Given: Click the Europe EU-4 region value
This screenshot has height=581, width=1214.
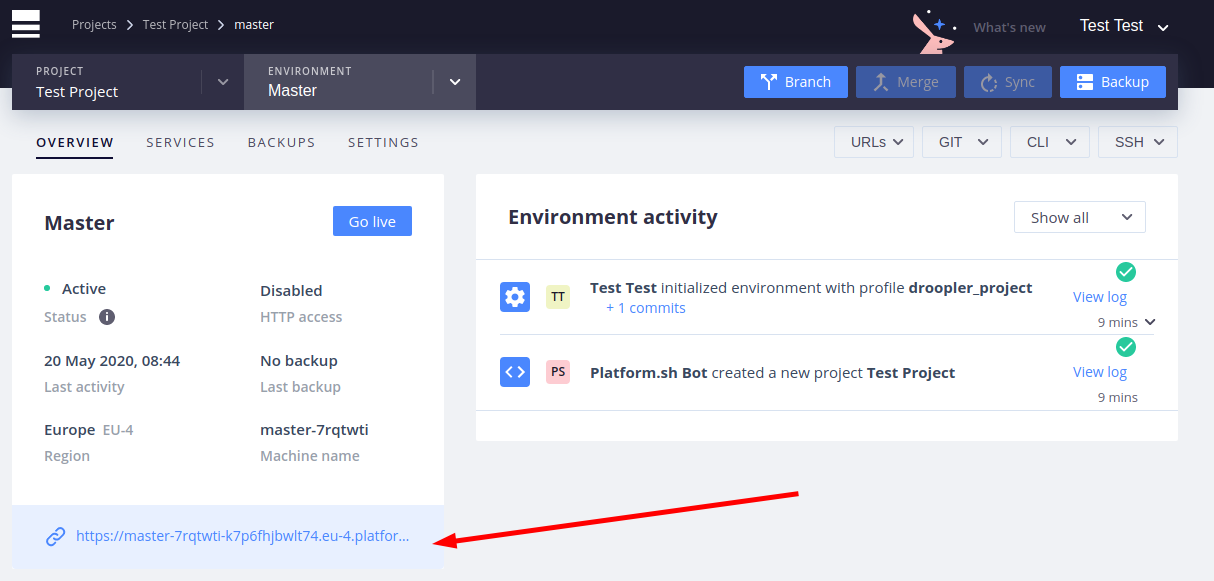Looking at the screenshot, I should click(89, 430).
